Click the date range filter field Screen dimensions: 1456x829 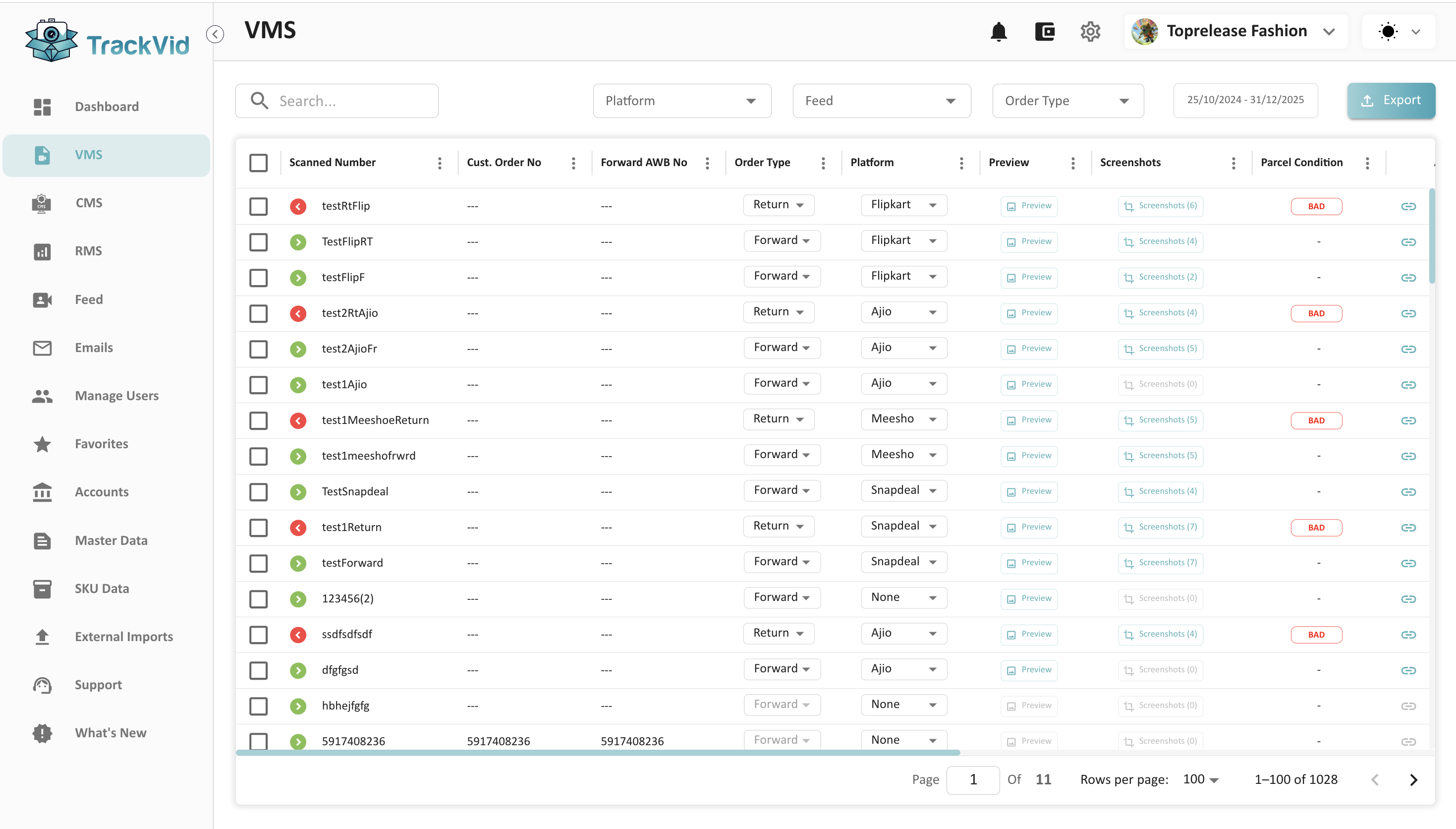(x=1245, y=100)
